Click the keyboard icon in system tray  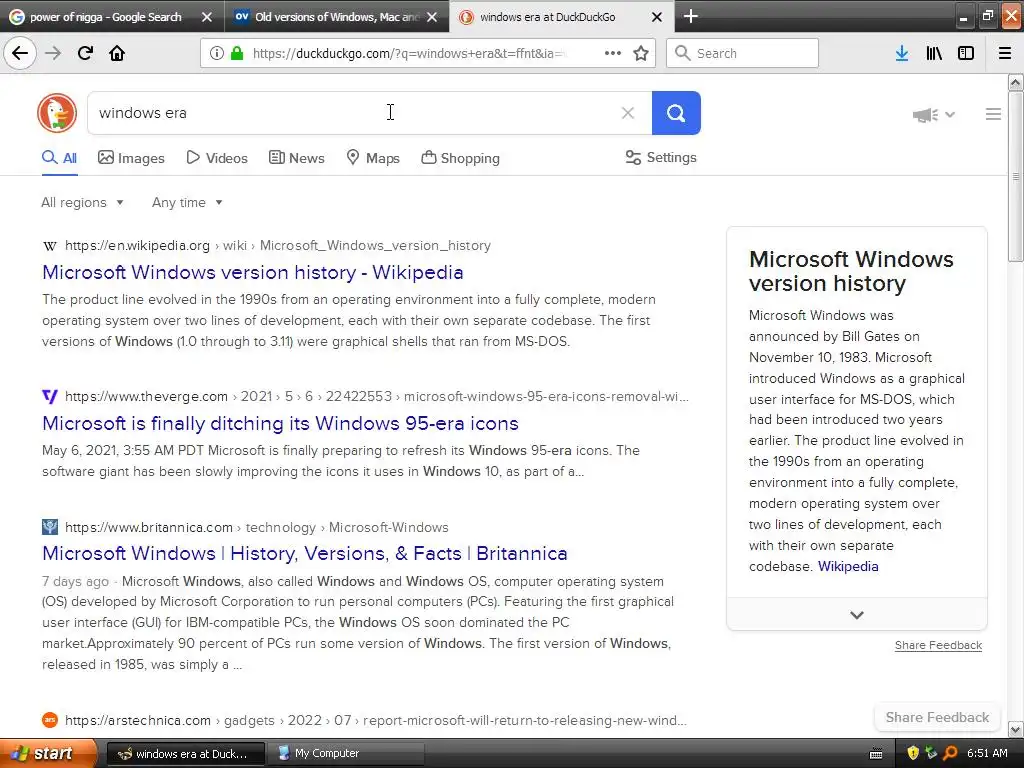coord(876,754)
